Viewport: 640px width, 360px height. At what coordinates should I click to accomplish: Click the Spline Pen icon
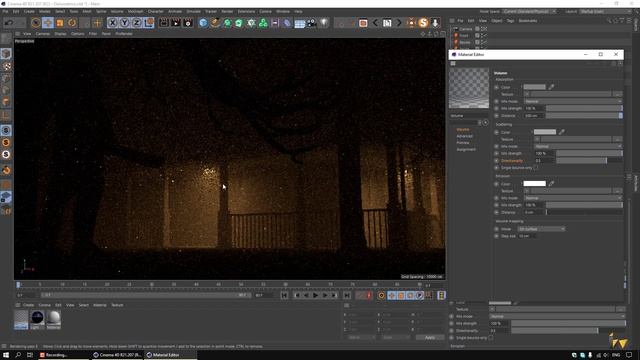215,23
